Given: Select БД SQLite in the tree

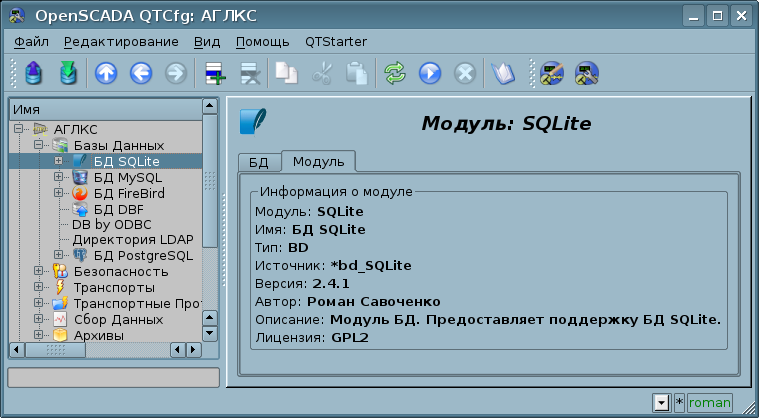Looking at the screenshot, I should click(x=126, y=161).
